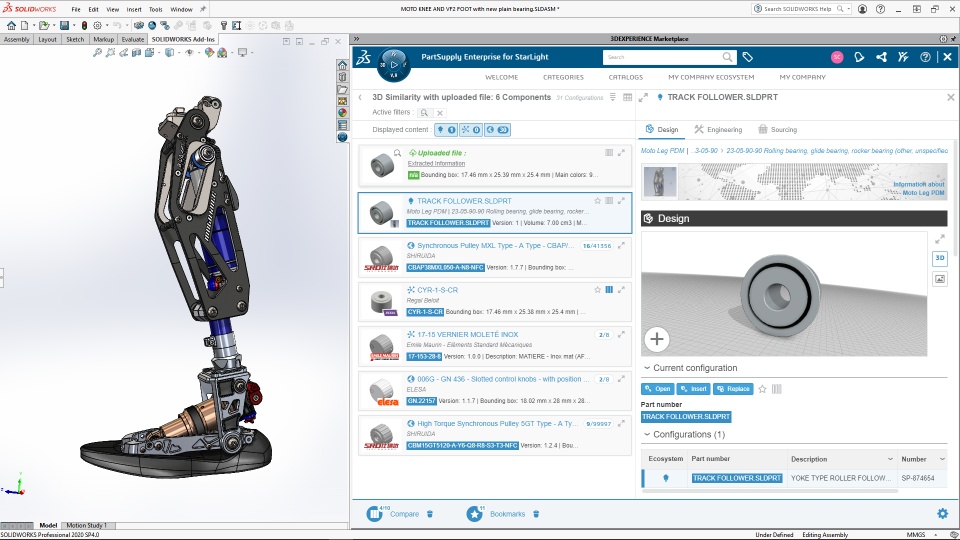Click the plus button on the 3D preview
960x540 pixels.
657,339
